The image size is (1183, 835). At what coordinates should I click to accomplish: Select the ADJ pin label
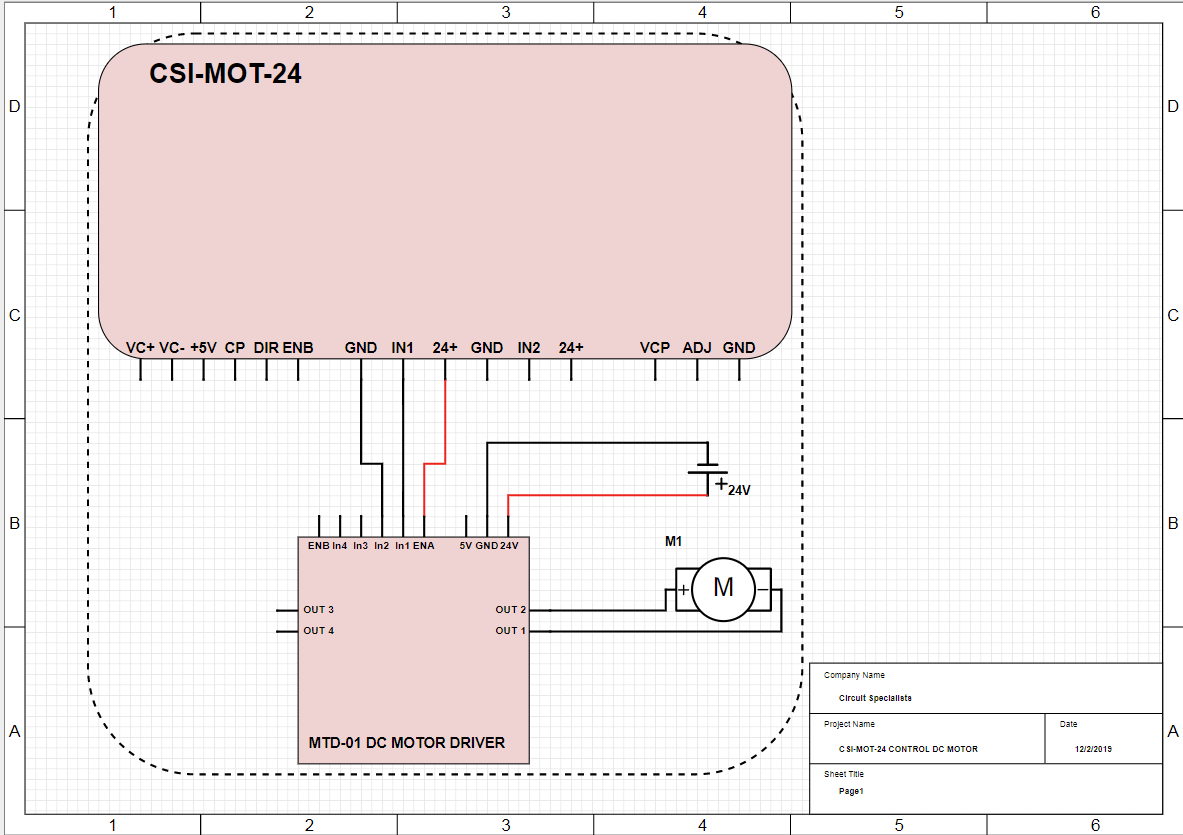point(697,348)
